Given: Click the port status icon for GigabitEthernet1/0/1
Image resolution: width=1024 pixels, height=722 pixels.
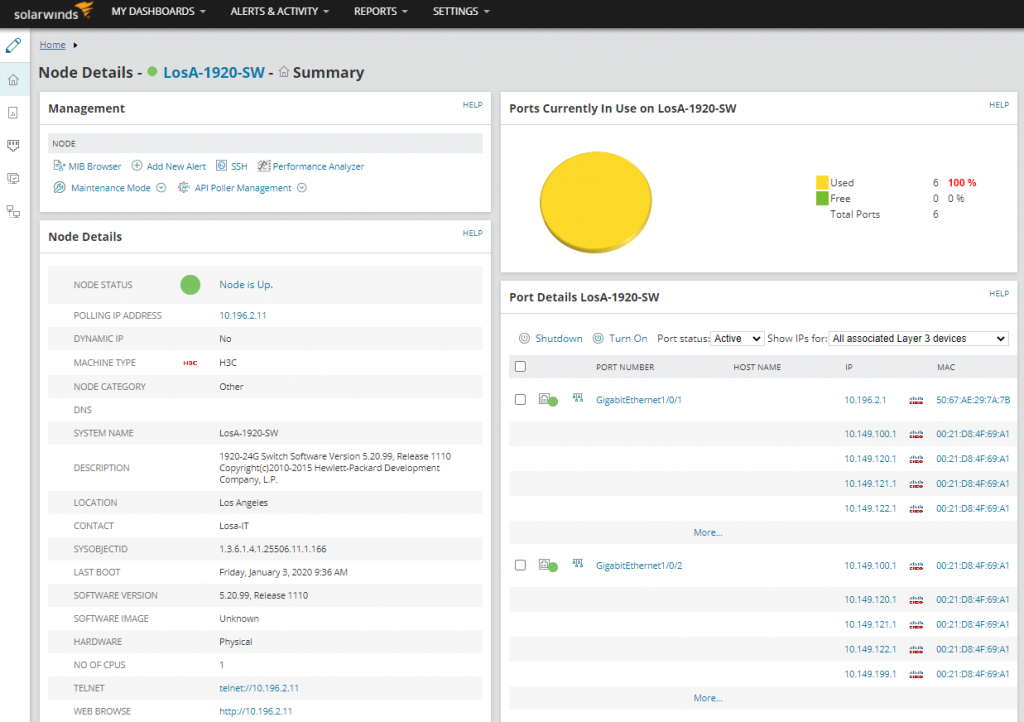Looking at the screenshot, I should [548, 400].
